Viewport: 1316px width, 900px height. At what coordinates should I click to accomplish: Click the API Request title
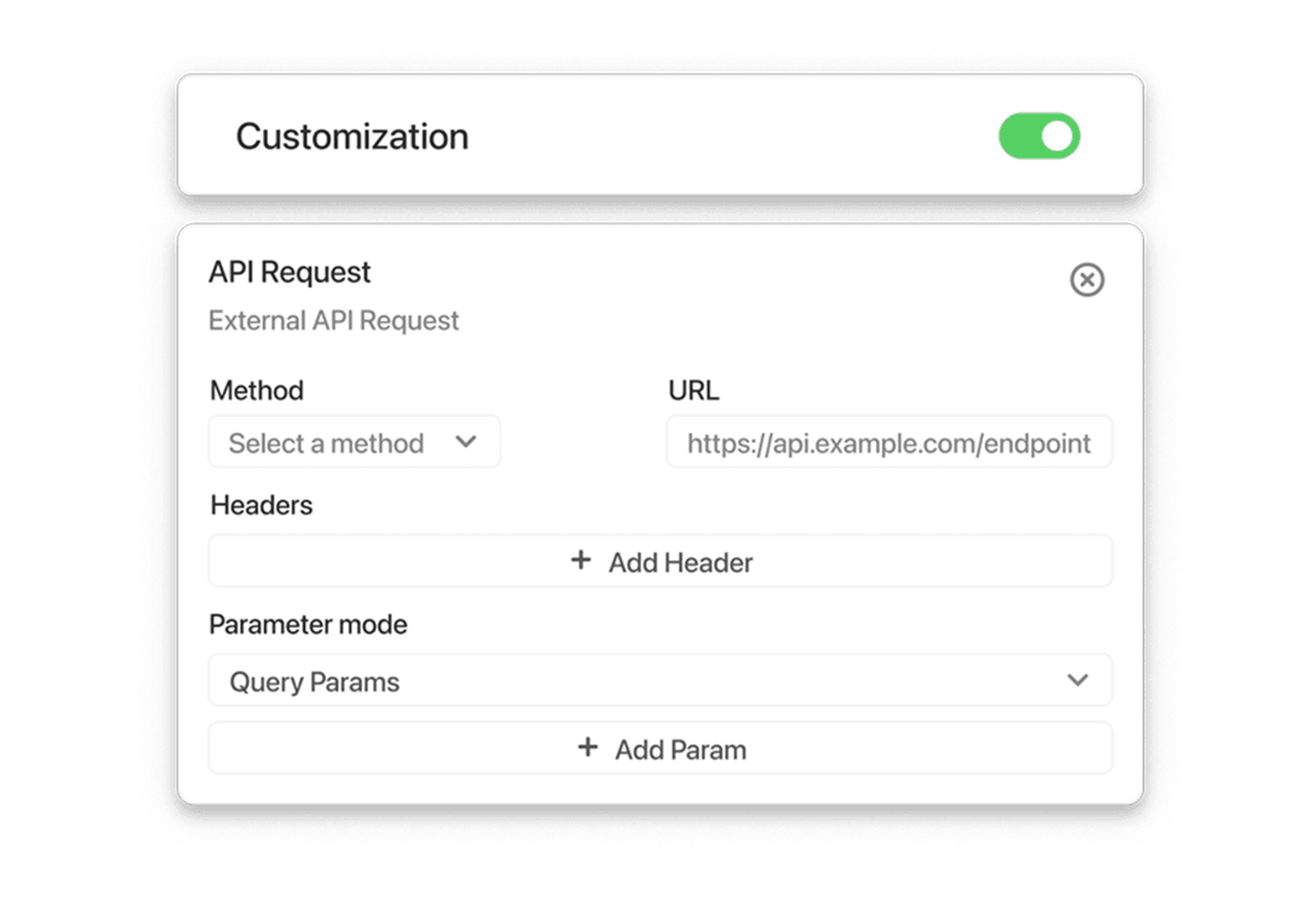coord(289,273)
